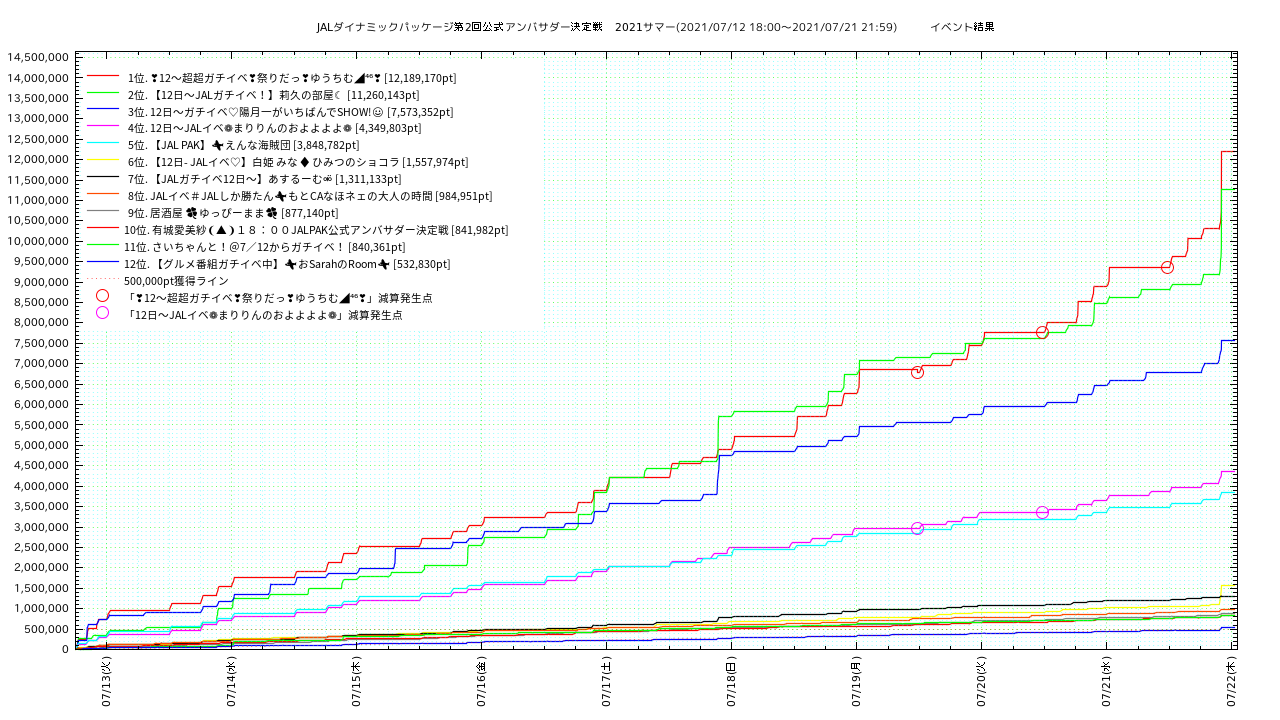
Task: Click the まりりんのおよよよよ '減算発生点' legend label
Action: (264, 314)
